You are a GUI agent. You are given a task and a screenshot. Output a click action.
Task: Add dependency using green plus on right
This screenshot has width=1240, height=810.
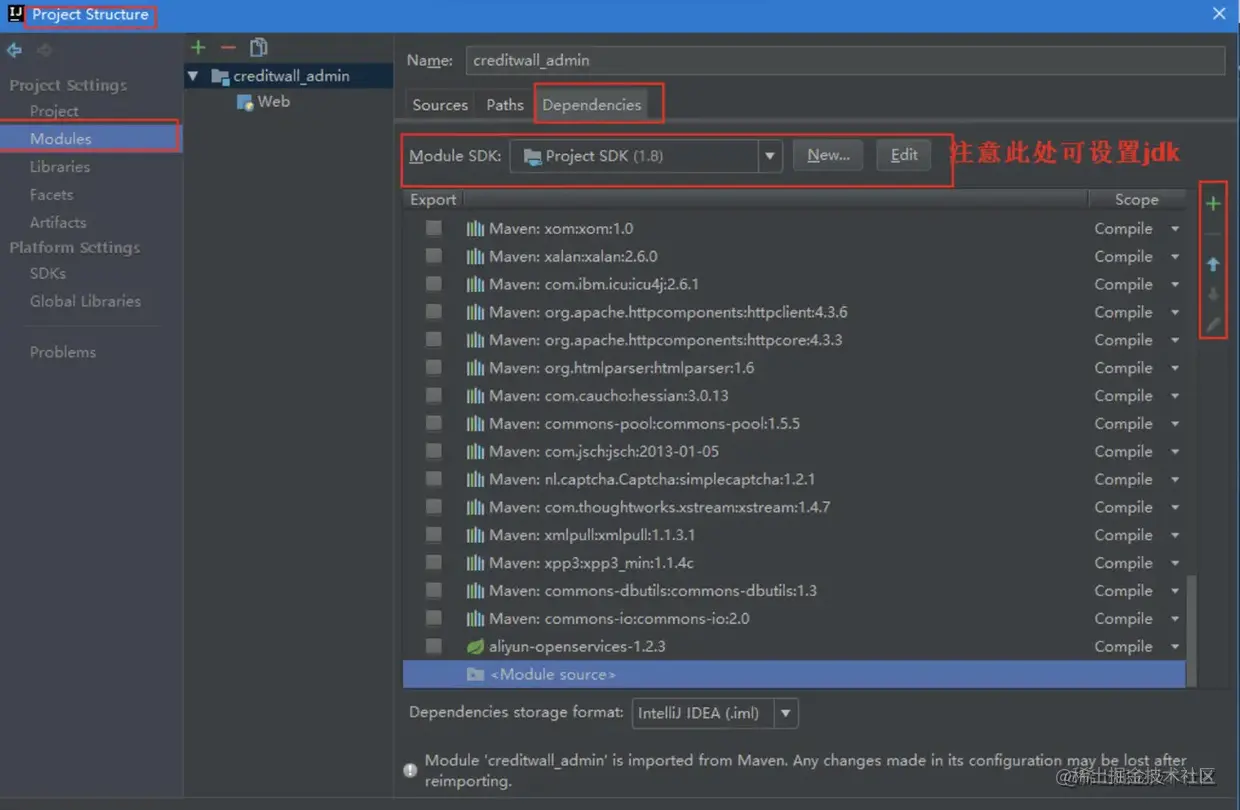[1213, 204]
